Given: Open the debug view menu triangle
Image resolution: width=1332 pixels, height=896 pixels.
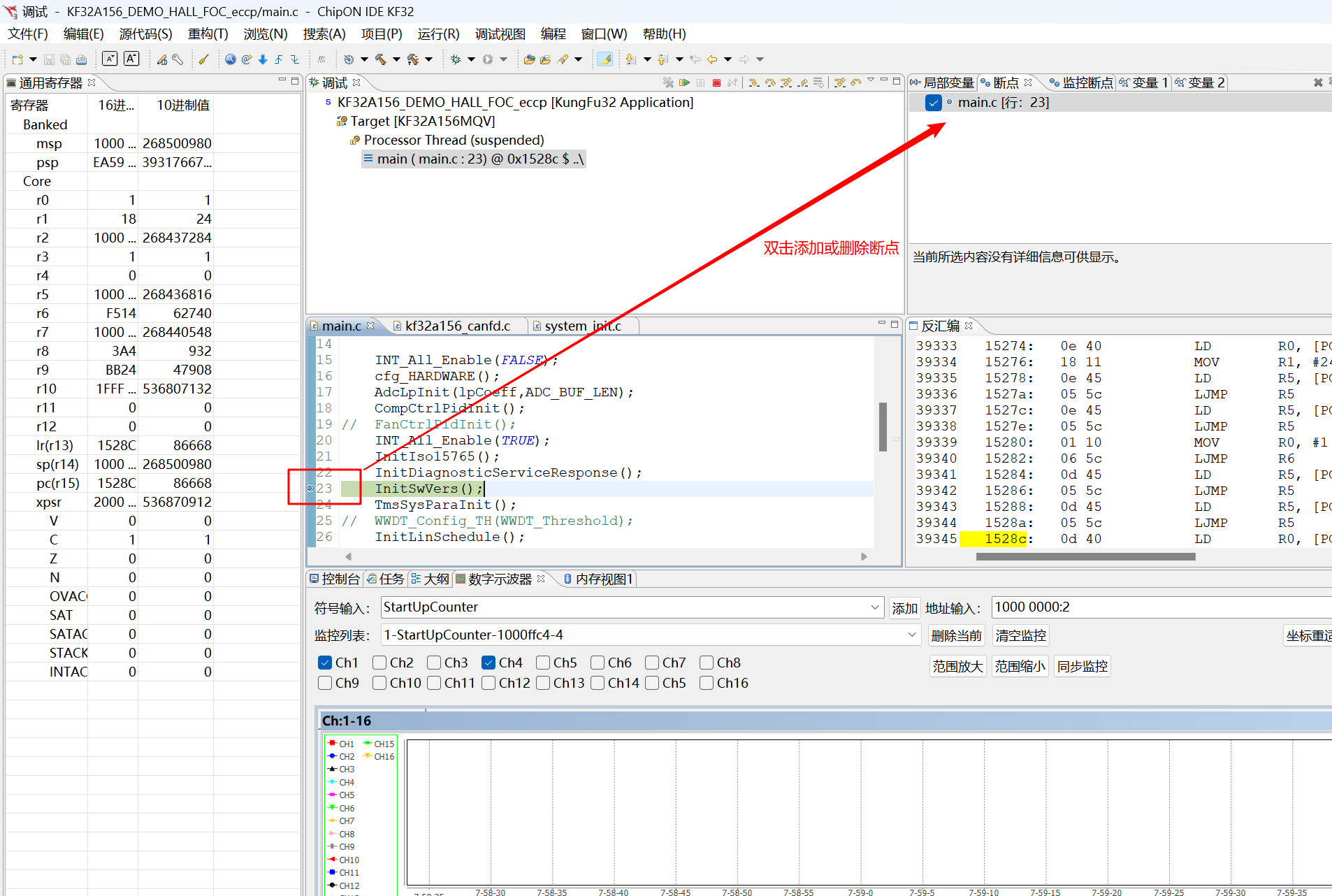Looking at the screenshot, I should tap(871, 81).
